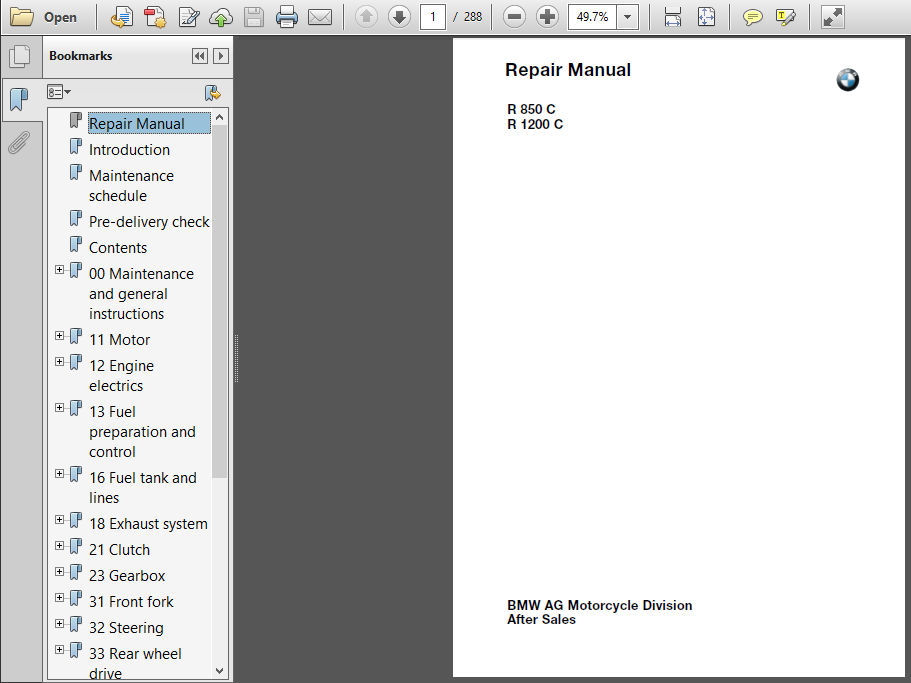The width and height of the screenshot is (911, 683).
Task: Select the 21 Clutch bookmark text
Action: tap(119, 550)
